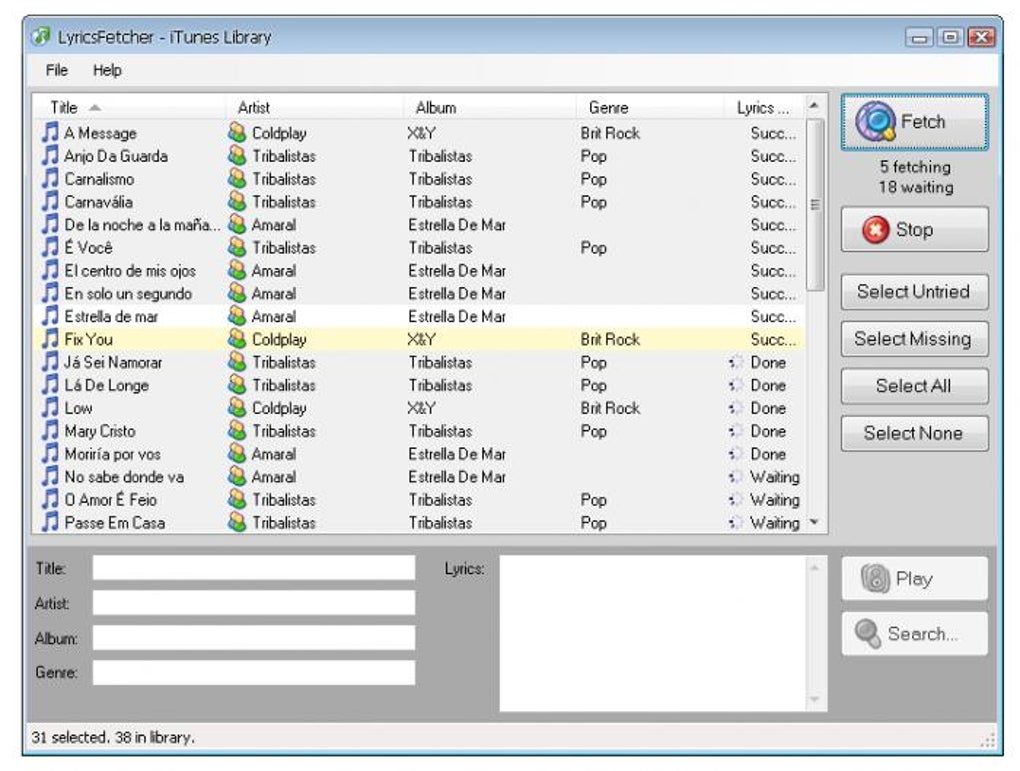Viewport: 1020px width, 771px height.
Task: Click the status bar selection count text
Action: point(113,737)
